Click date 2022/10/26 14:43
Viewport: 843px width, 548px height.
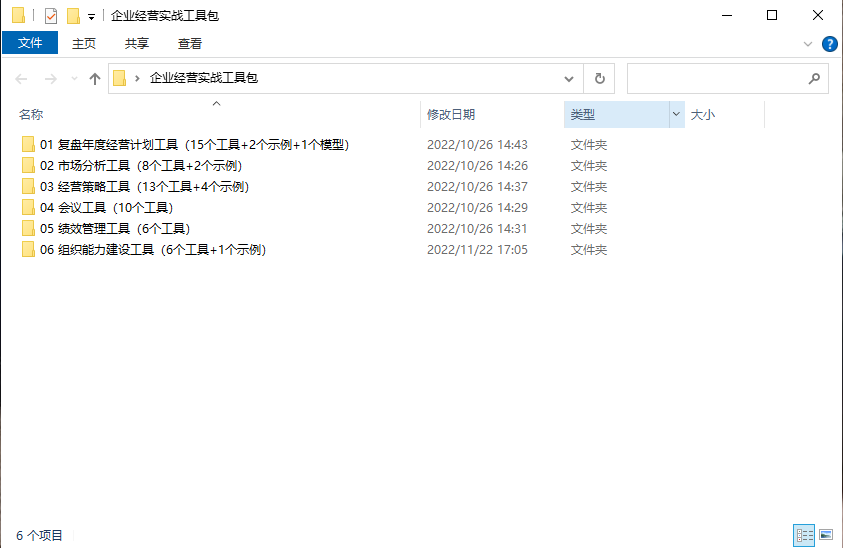pos(477,145)
